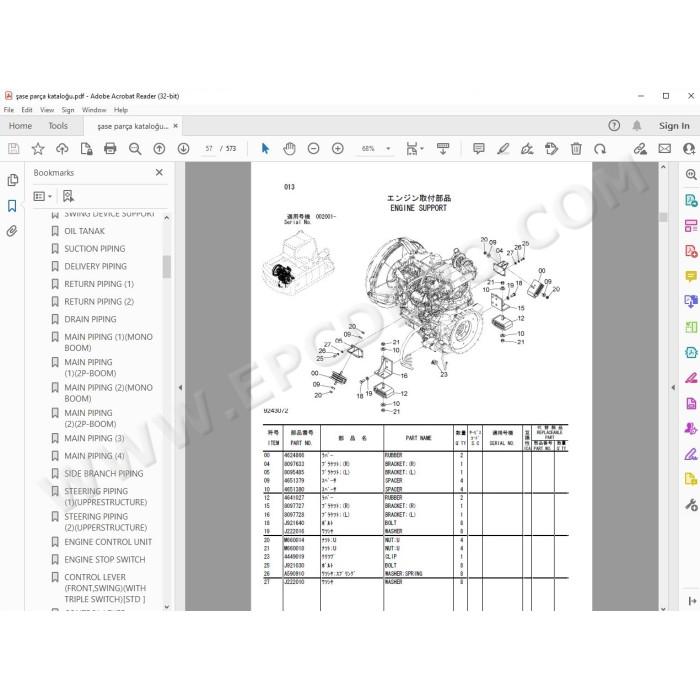Open the Sign menu
Viewport: 700px width, 700px height.
point(68,110)
